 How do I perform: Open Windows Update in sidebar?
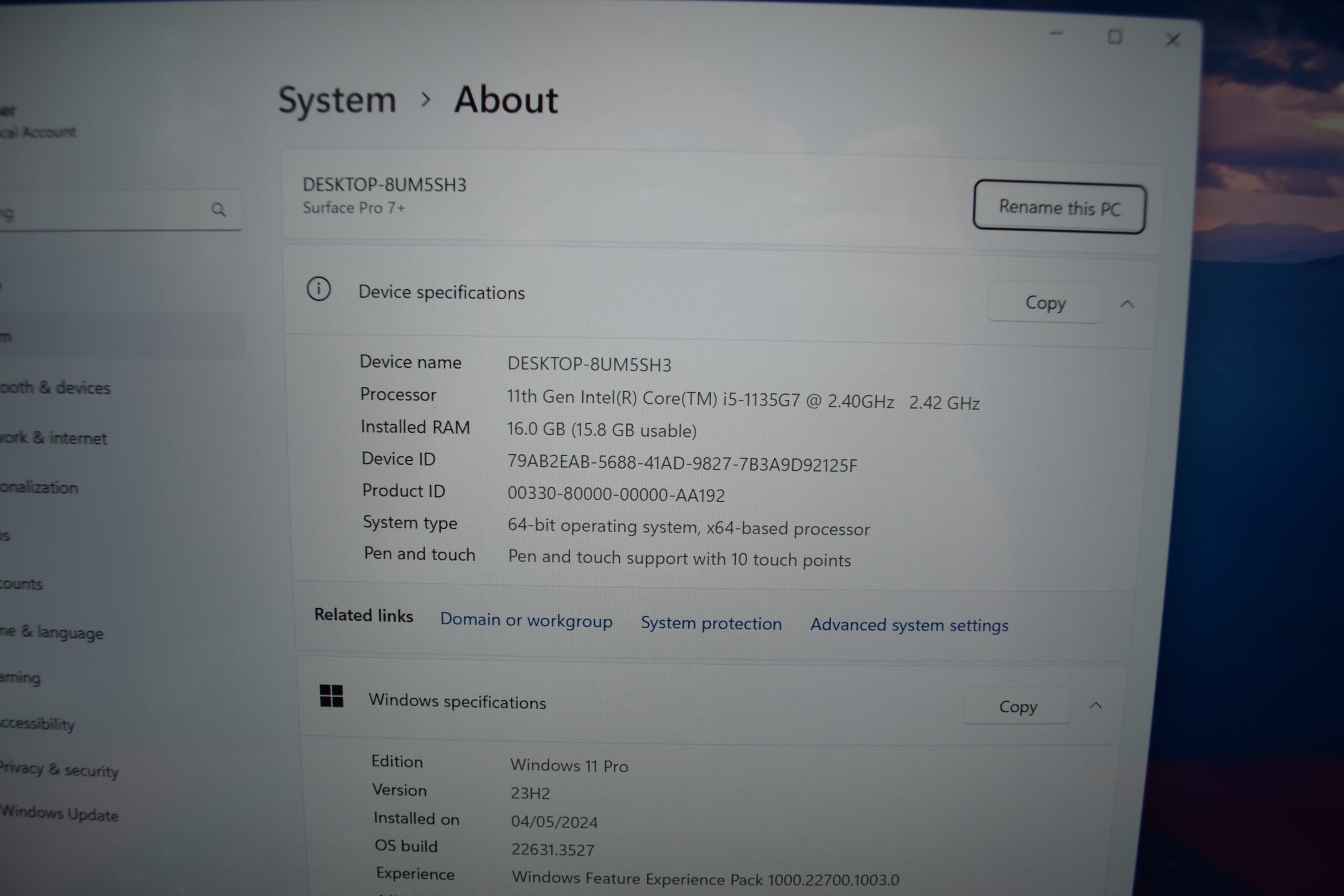tap(59, 813)
